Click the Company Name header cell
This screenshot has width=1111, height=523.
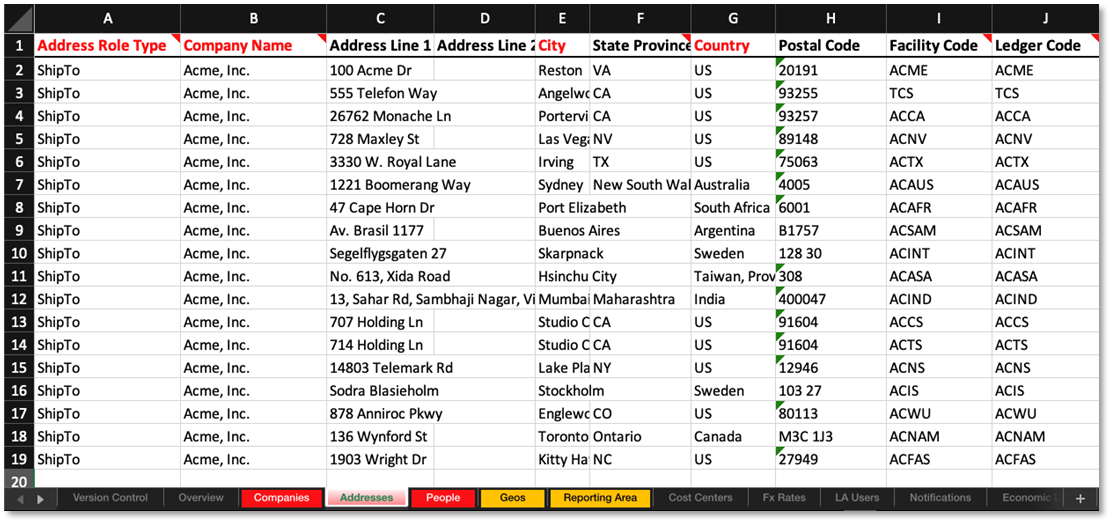coord(254,45)
